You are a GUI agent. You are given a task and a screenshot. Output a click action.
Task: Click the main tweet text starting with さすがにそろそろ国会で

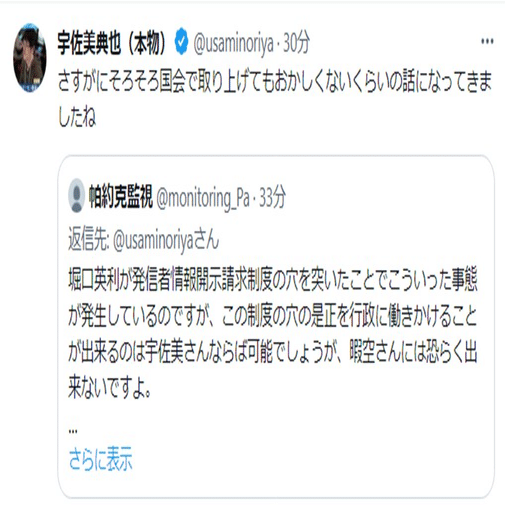[x=275, y=81]
